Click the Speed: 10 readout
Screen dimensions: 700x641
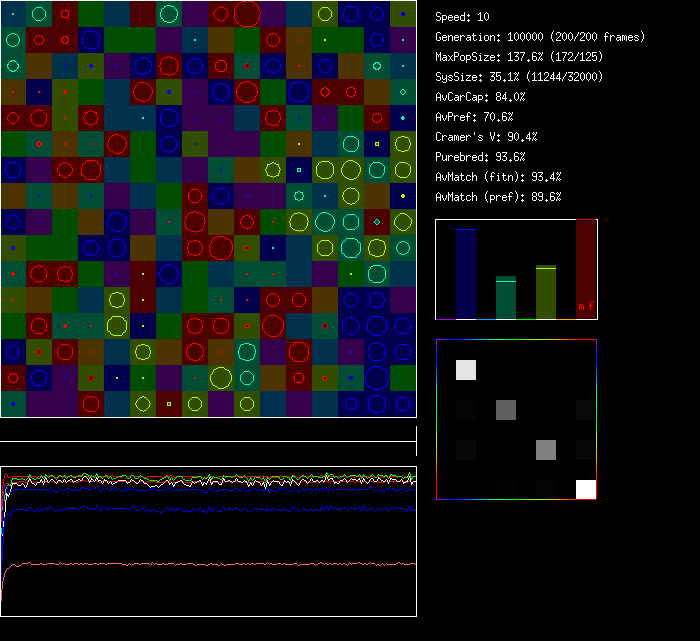point(462,17)
